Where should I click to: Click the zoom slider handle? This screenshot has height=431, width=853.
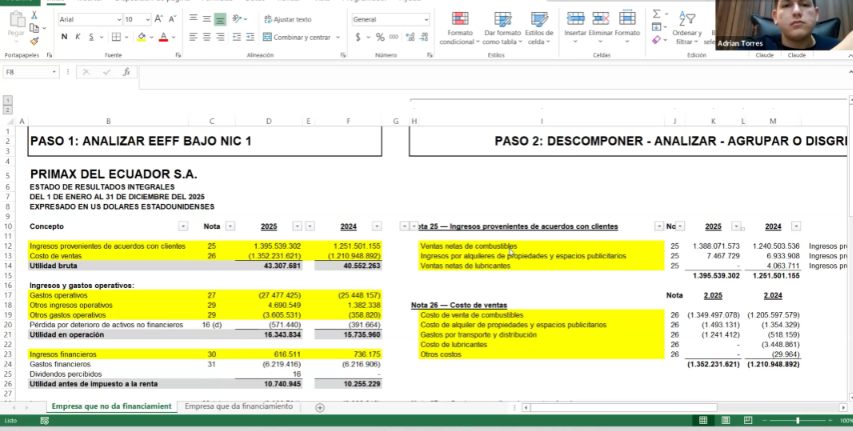(x=798, y=421)
